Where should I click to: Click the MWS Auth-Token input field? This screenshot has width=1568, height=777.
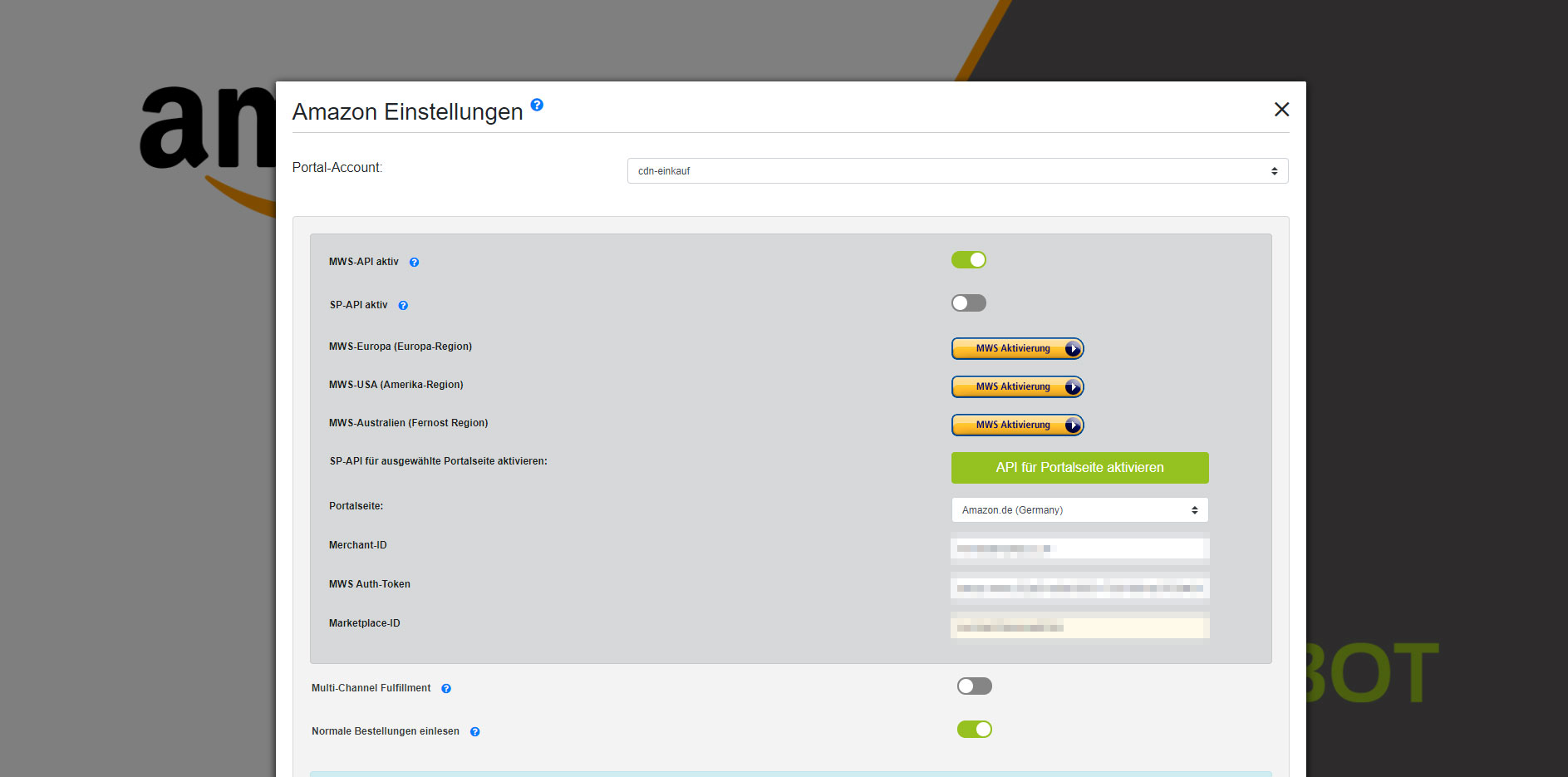pos(1079,588)
